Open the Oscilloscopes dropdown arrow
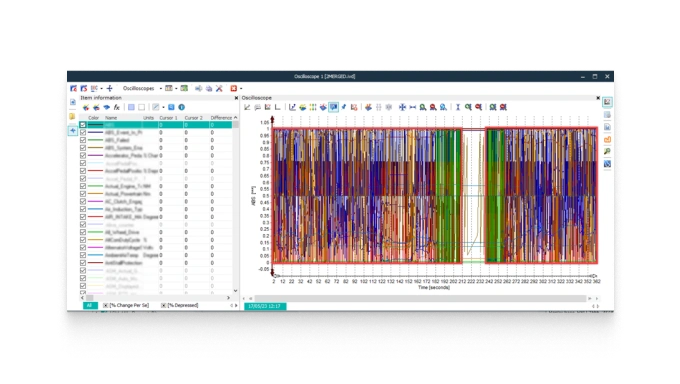The image size is (680, 384). pyautogui.click(x=161, y=89)
